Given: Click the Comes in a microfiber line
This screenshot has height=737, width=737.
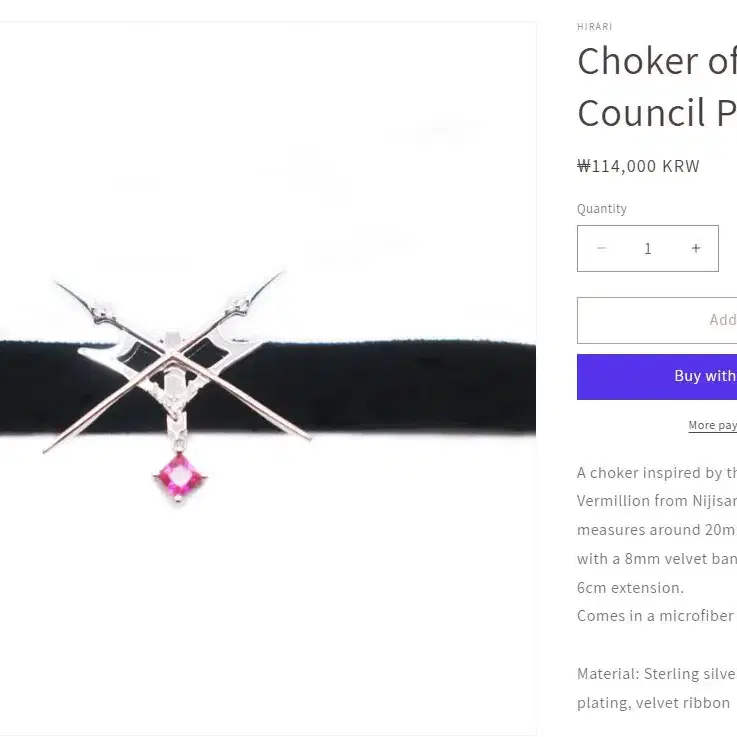Looking at the screenshot, I should [657, 616].
